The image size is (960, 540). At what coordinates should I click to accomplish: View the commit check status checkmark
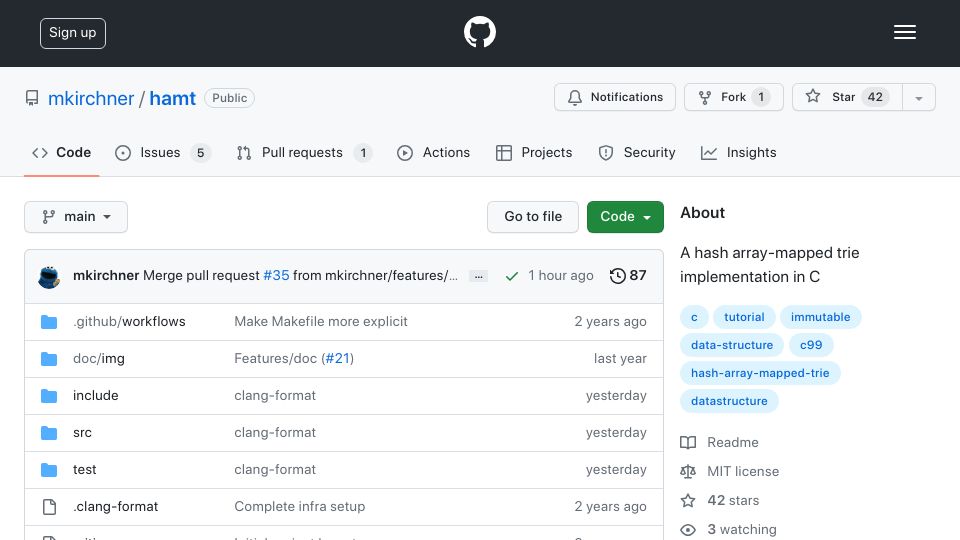click(x=511, y=277)
